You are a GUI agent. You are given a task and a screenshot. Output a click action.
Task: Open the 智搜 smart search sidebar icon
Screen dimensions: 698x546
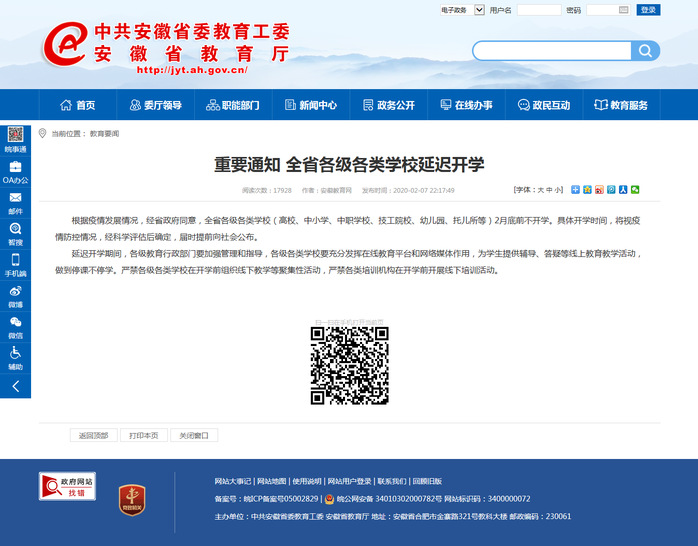tap(15, 235)
